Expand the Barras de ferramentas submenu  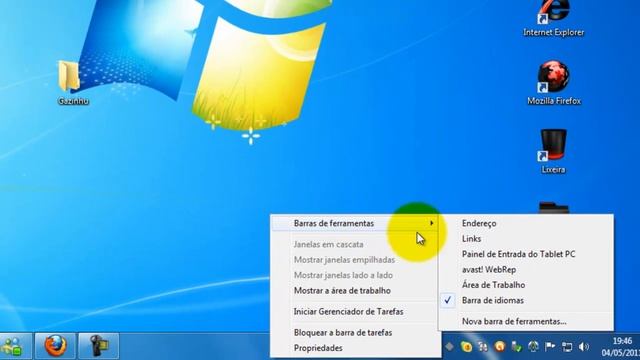[x=354, y=223]
